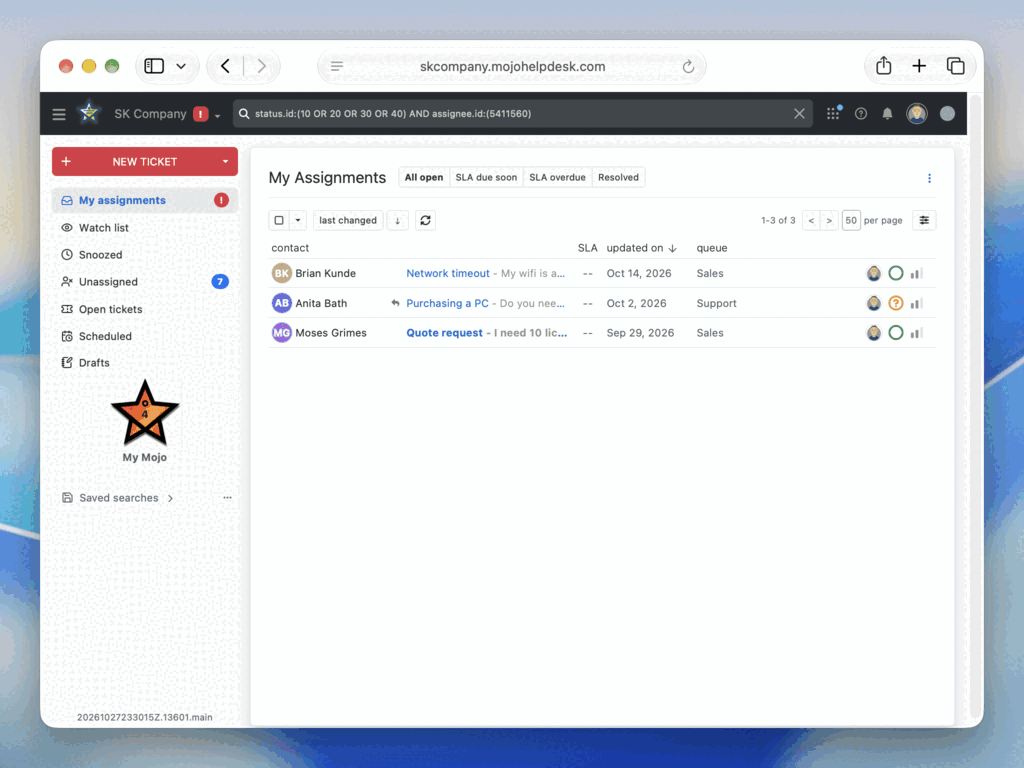Open the Saved searches ellipsis menu

click(227, 498)
